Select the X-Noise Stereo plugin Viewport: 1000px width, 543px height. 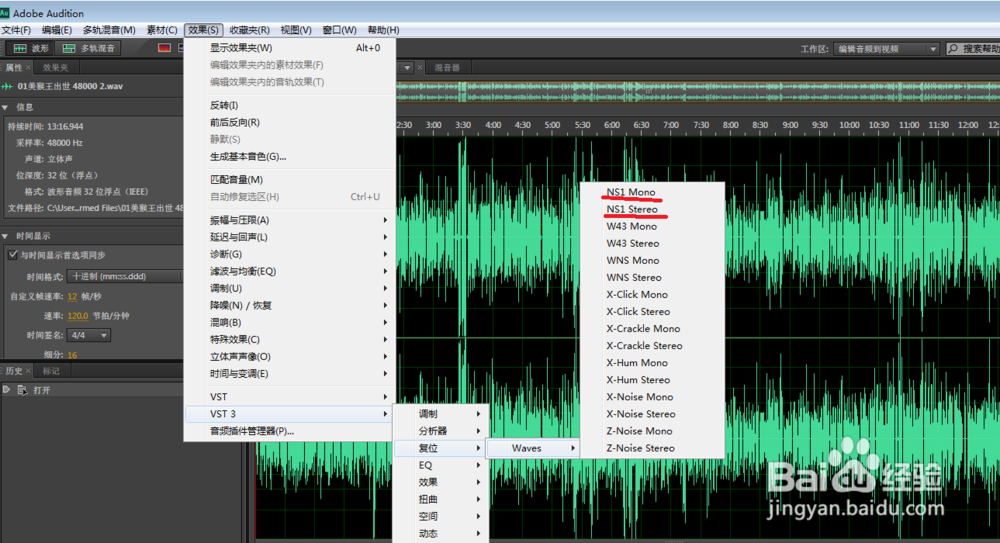tap(652, 414)
